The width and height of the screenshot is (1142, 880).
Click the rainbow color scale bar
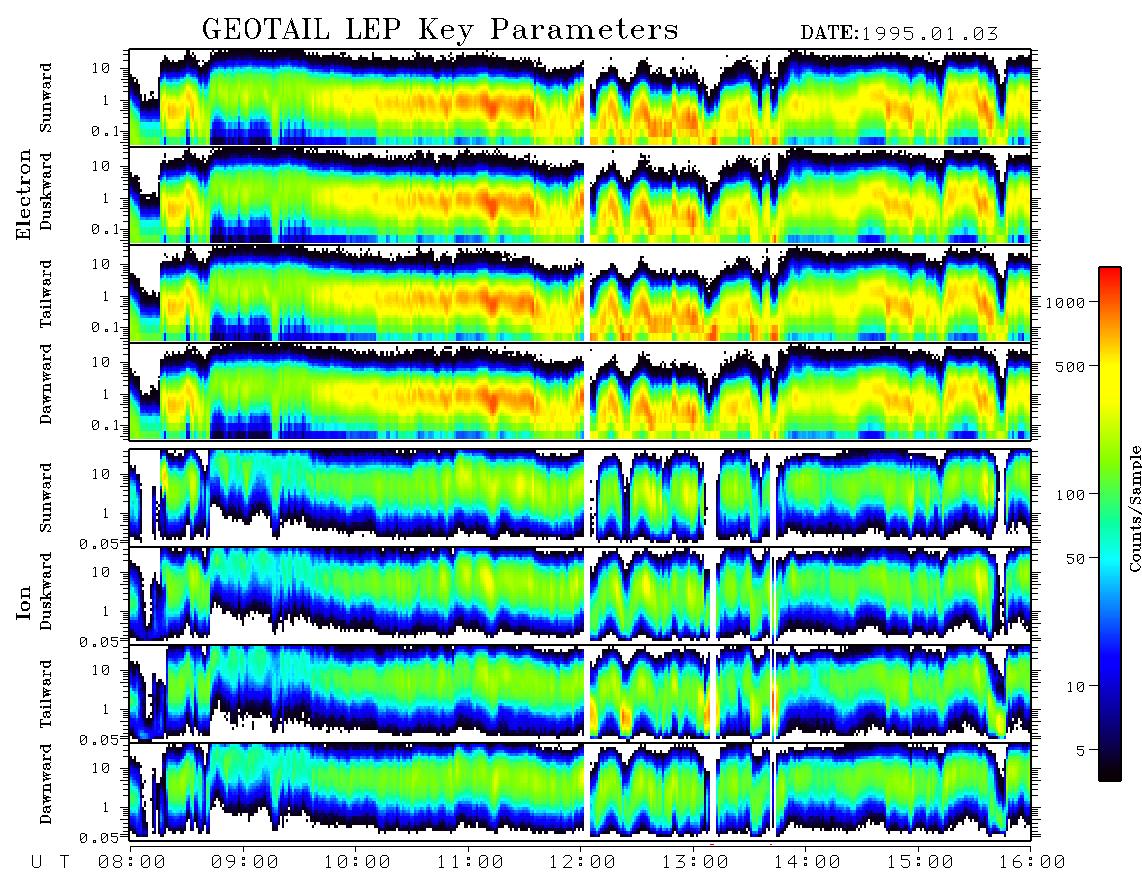[1110, 524]
